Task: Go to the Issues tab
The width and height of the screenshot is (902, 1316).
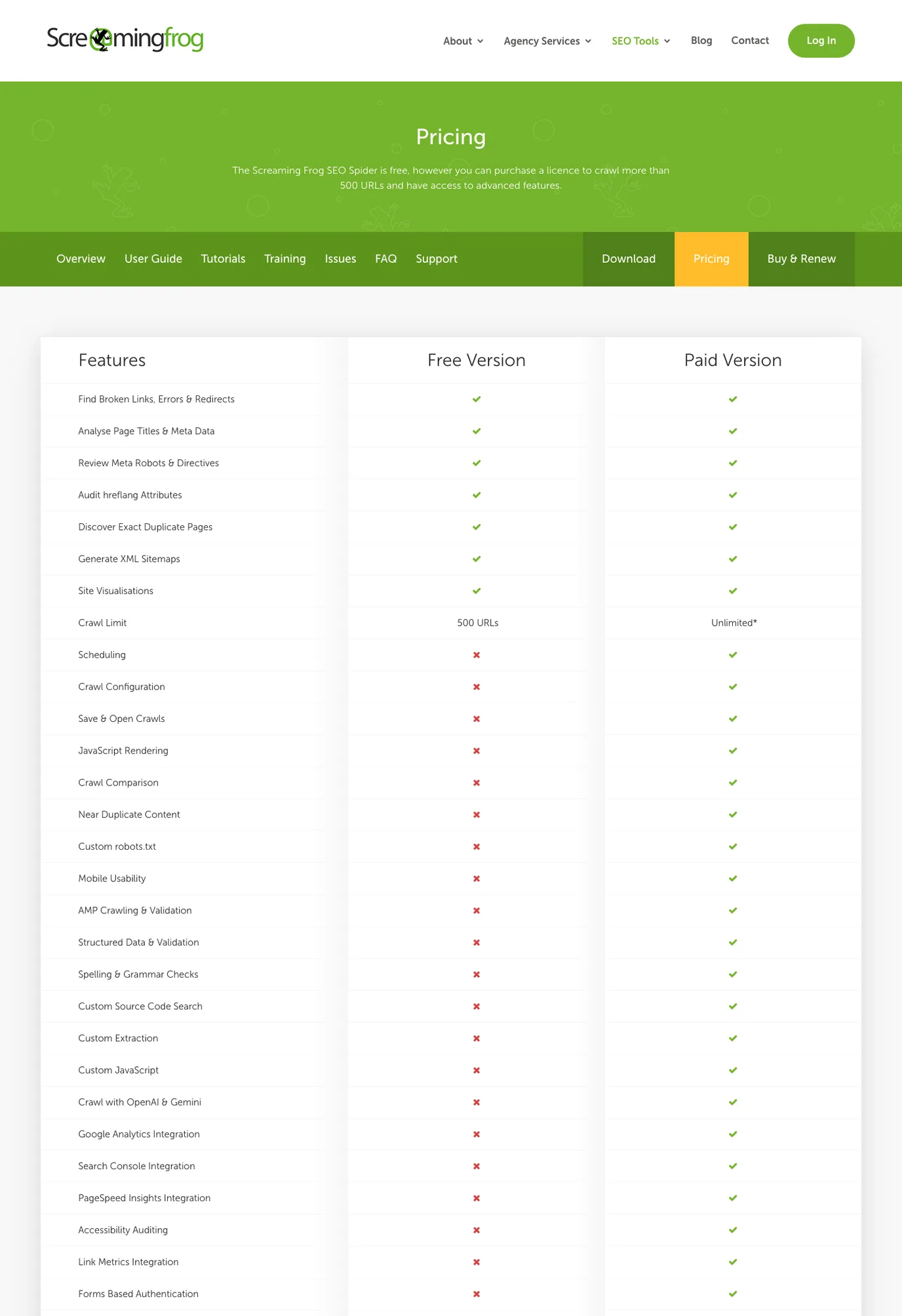Action: 340,259
